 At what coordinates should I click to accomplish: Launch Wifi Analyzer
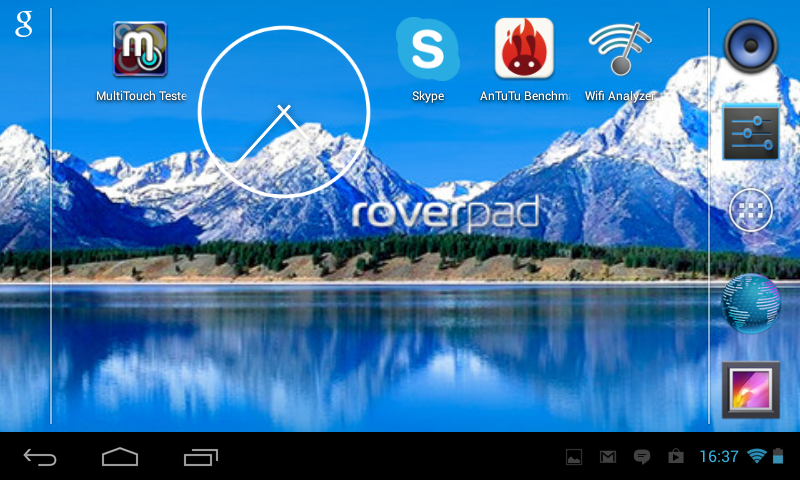[x=620, y=48]
